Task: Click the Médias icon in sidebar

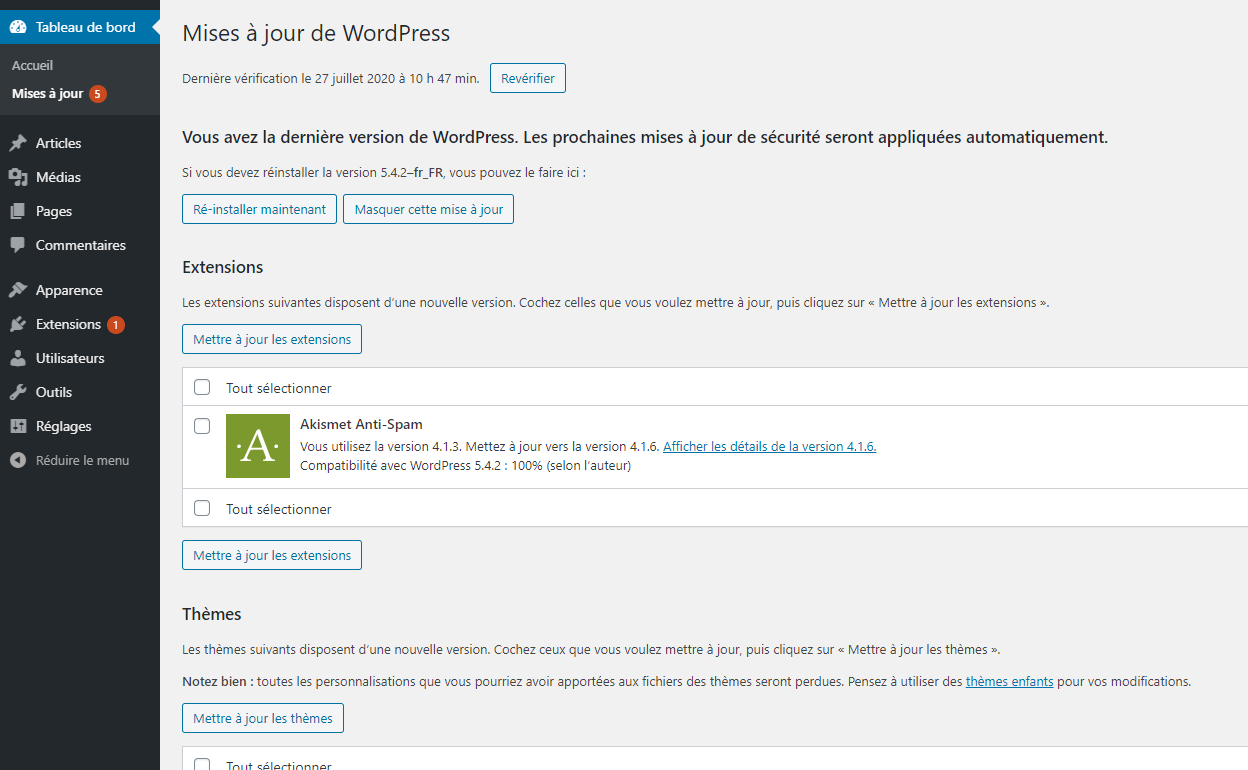Action: [18, 177]
